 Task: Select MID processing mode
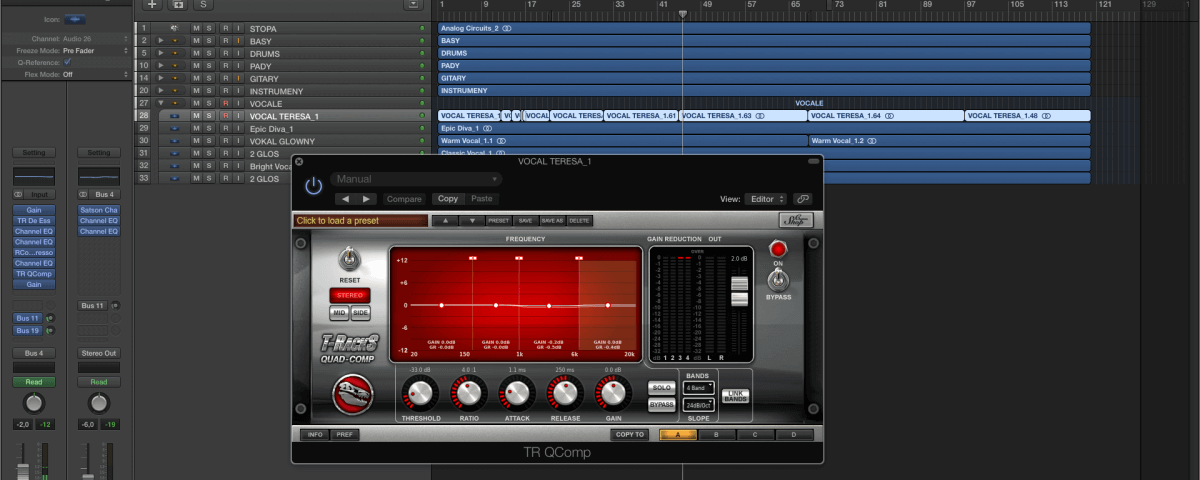340,313
